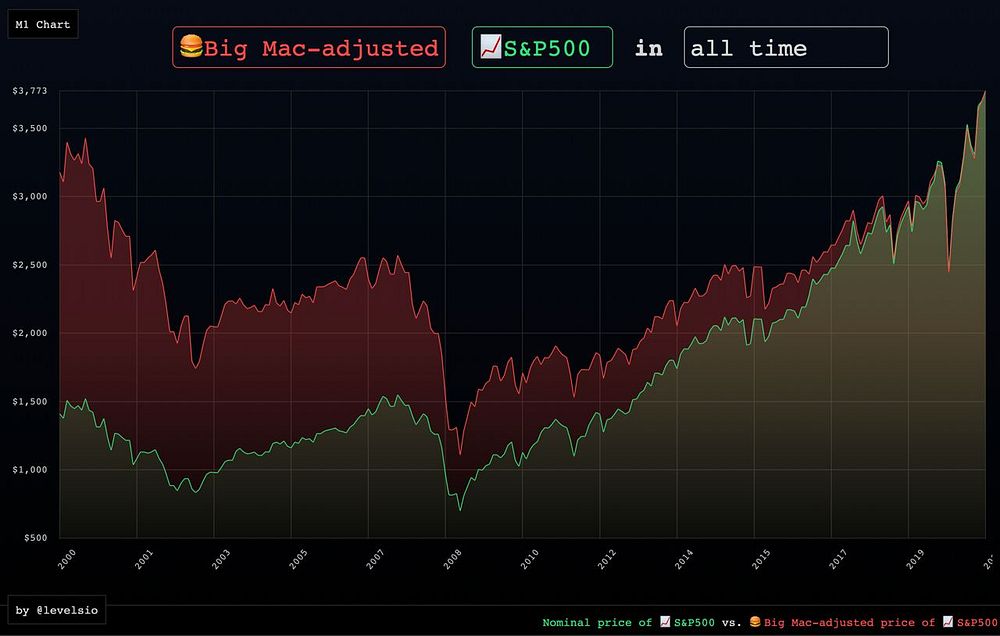Click the 2012 x-axis label
The image size is (1000, 636).
pyautogui.click(x=607, y=559)
